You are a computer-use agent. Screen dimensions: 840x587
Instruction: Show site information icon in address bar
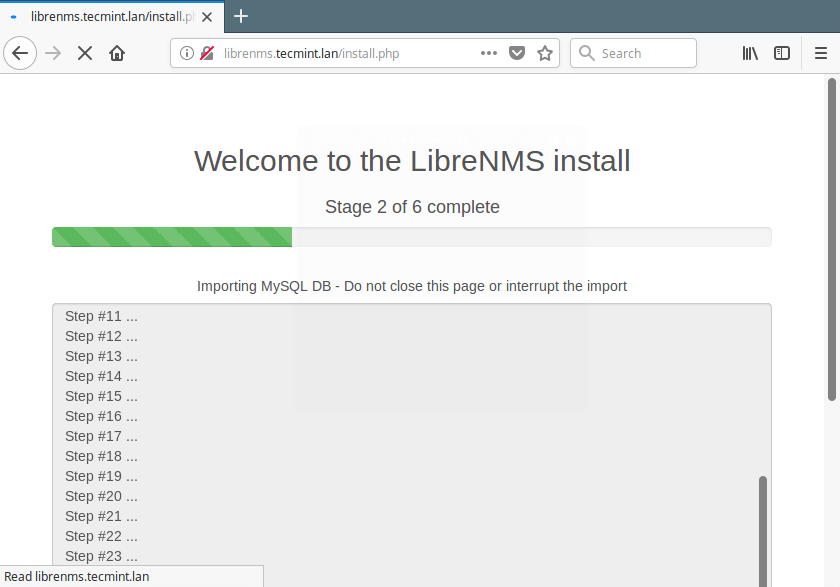pos(186,53)
